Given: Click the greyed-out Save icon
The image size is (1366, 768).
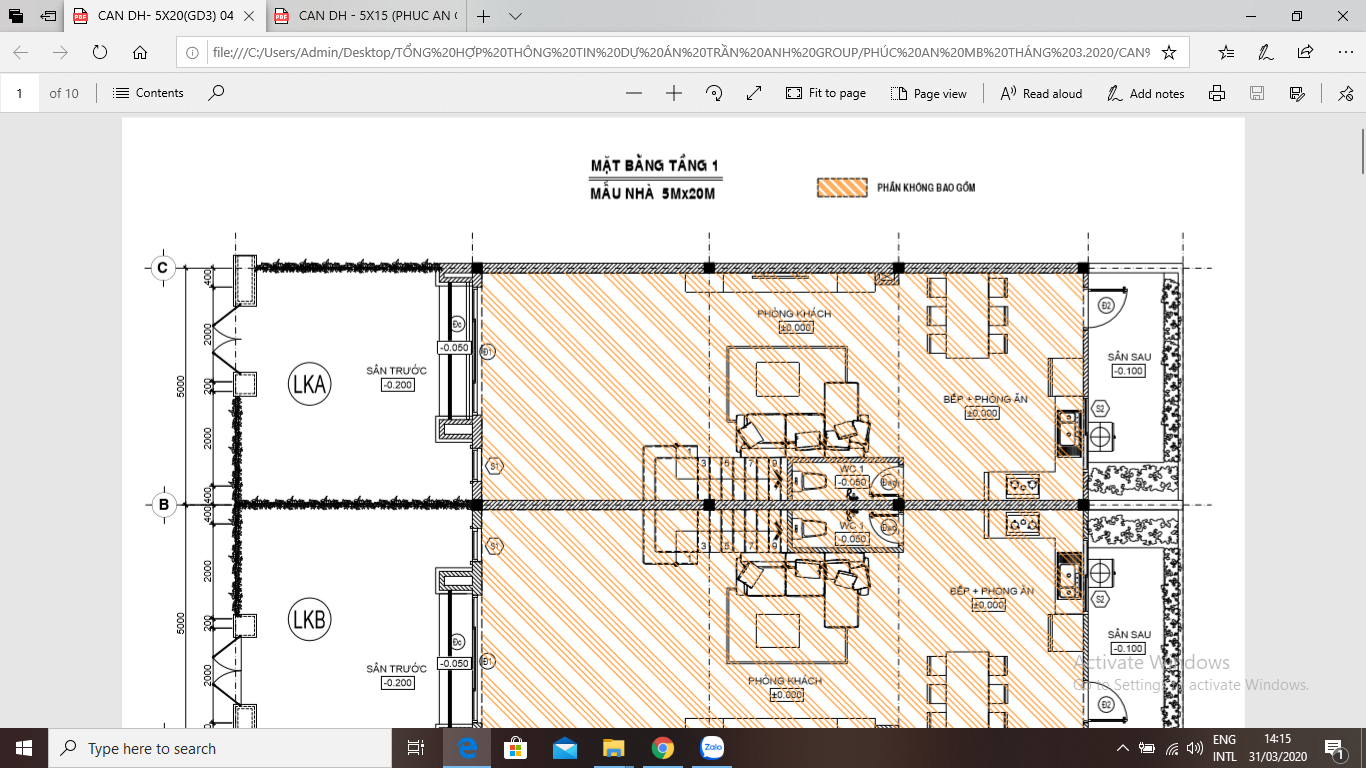Looking at the screenshot, I should (1257, 93).
